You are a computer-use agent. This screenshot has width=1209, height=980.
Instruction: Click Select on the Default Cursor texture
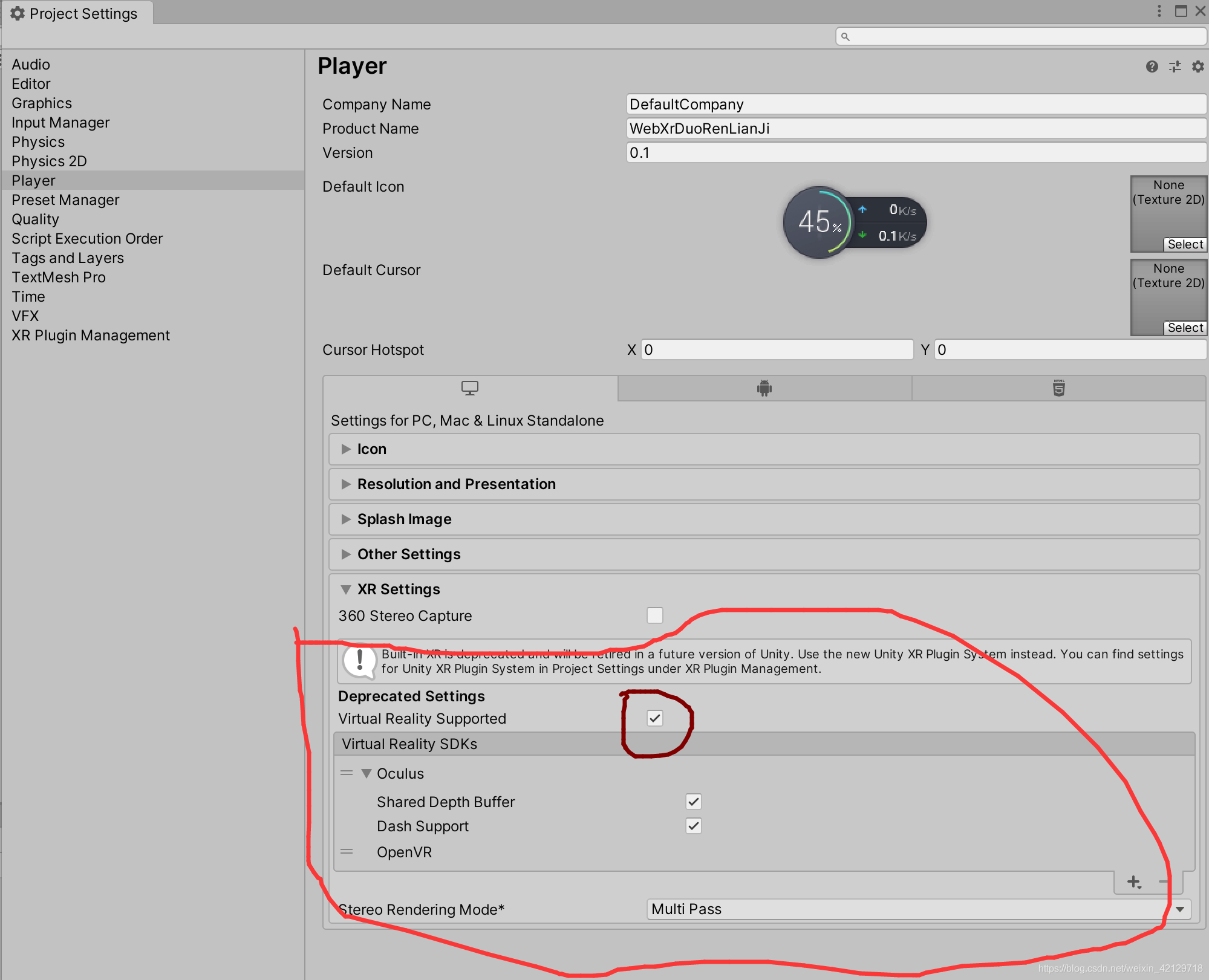point(1184,328)
